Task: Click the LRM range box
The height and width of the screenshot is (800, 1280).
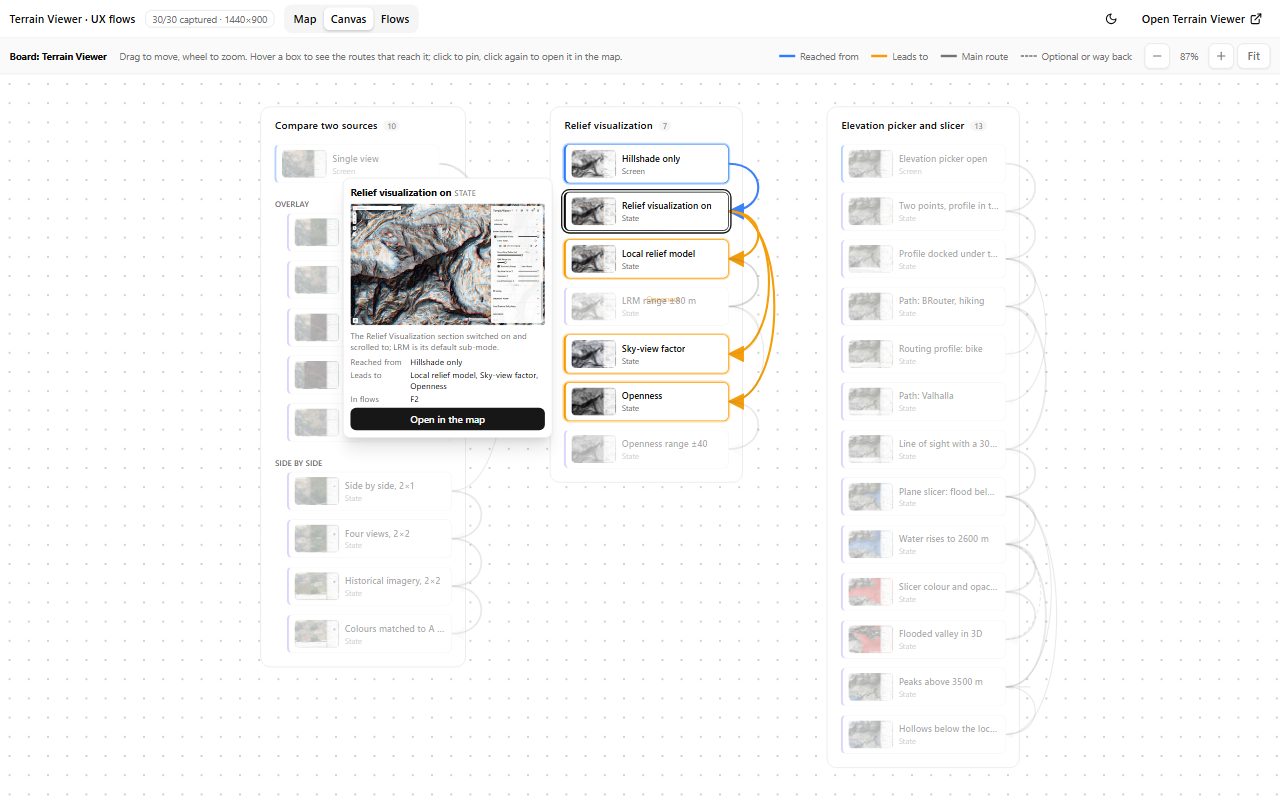Action: pyautogui.click(x=646, y=306)
